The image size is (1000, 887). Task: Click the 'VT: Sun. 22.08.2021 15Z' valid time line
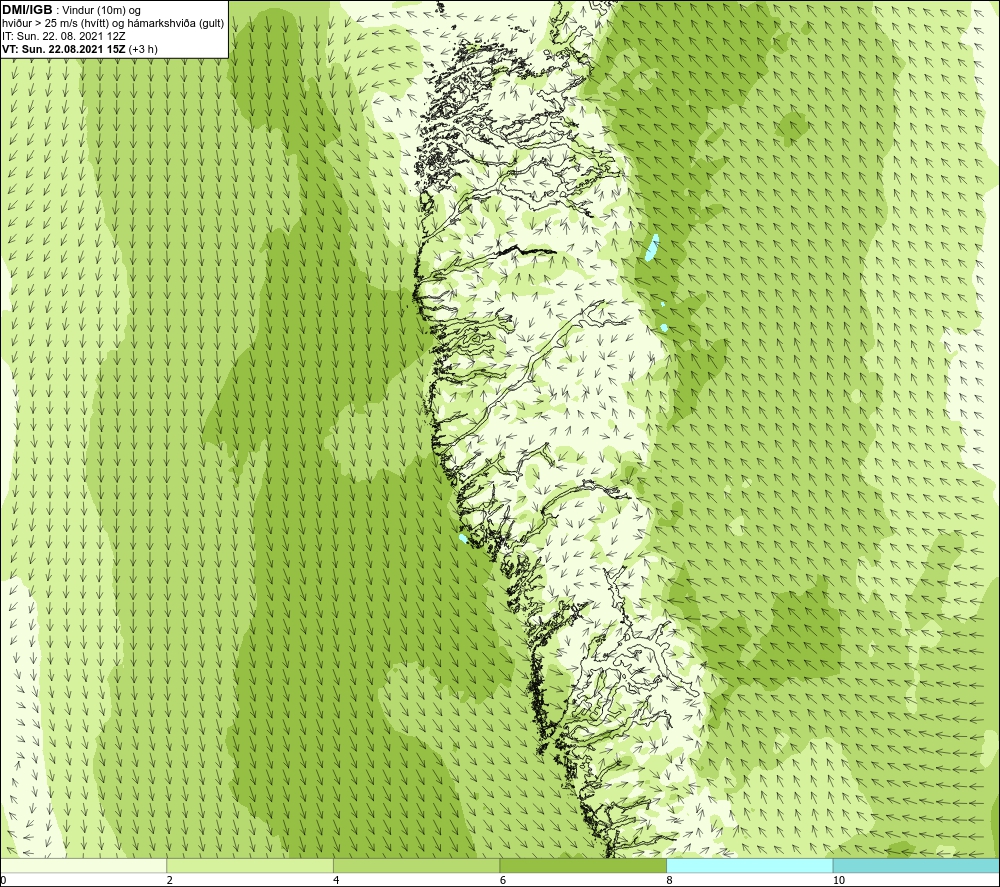(x=64, y=49)
